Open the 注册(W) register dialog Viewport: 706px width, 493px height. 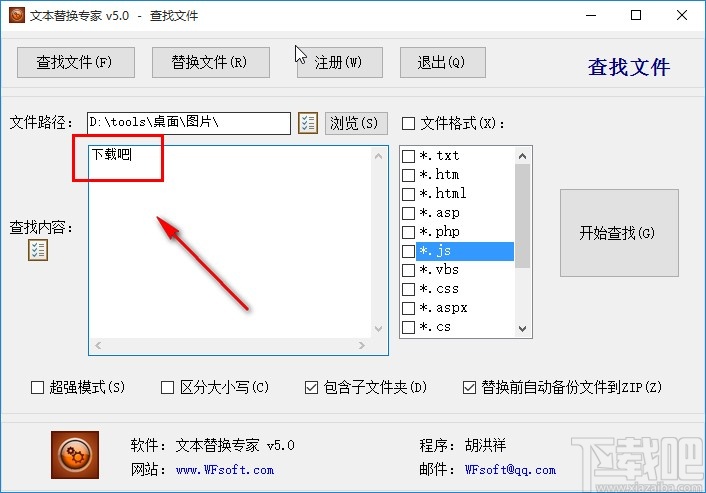pyautogui.click(x=340, y=62)
